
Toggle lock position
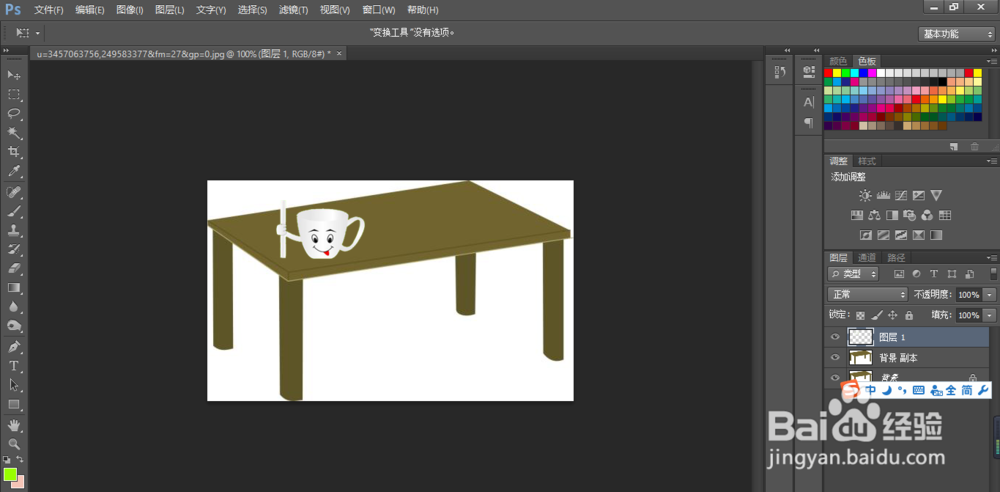893,315
